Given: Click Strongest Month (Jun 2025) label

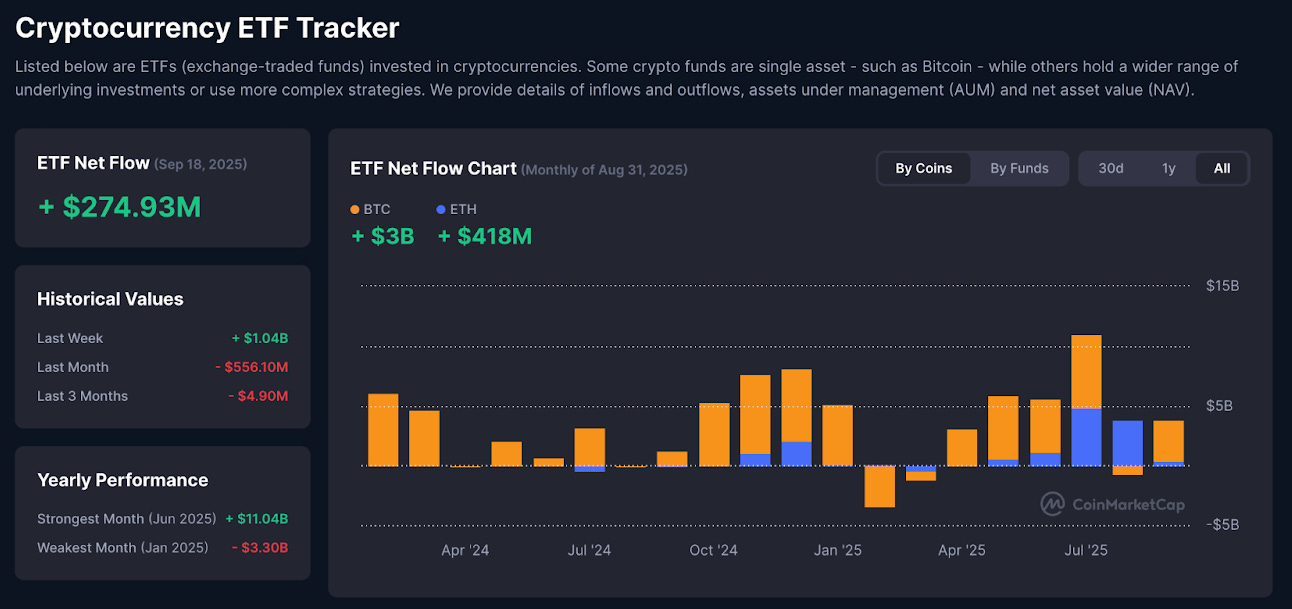Looking at the screenshot, I should [127, 519].
